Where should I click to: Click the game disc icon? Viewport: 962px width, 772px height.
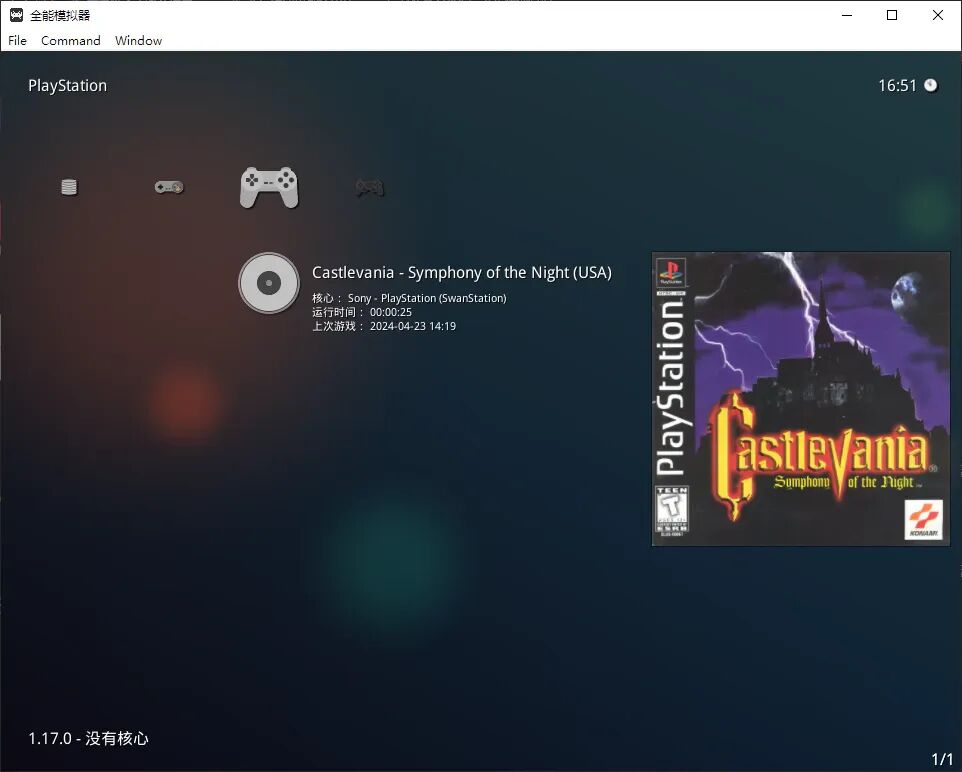[x=269, y=283]
